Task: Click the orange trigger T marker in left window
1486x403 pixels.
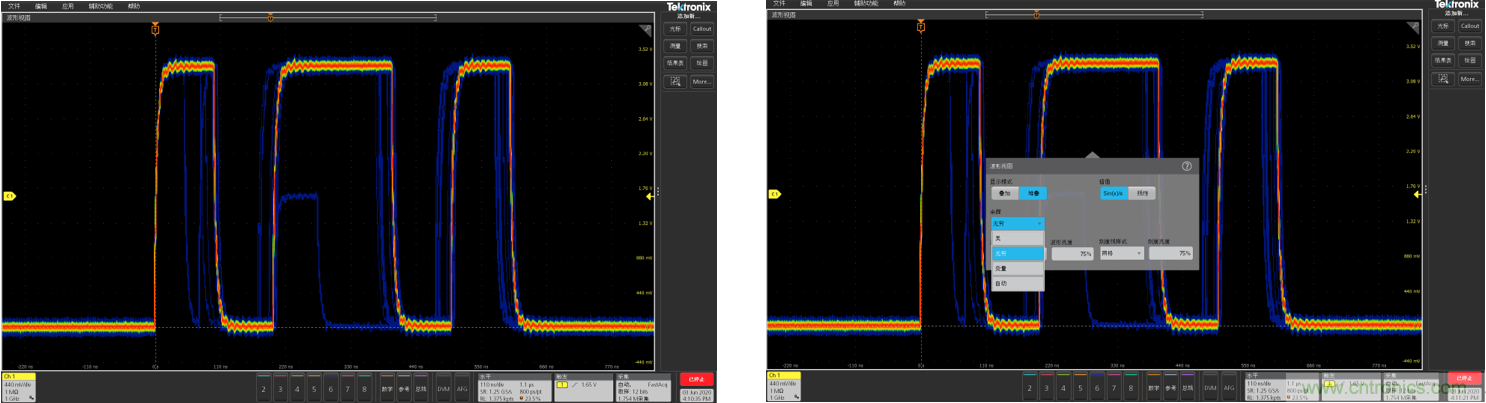Action: point(155,30)
